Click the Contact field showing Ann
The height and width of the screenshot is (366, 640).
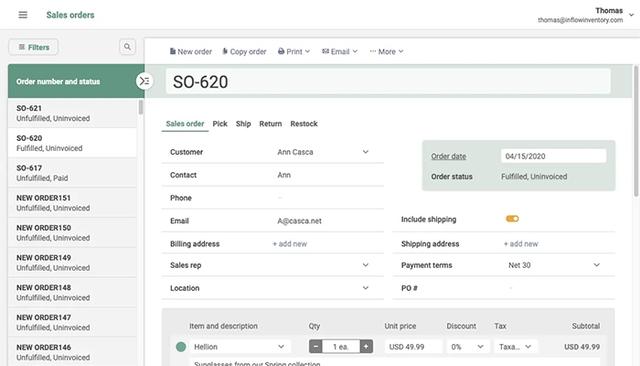[284, 175]
